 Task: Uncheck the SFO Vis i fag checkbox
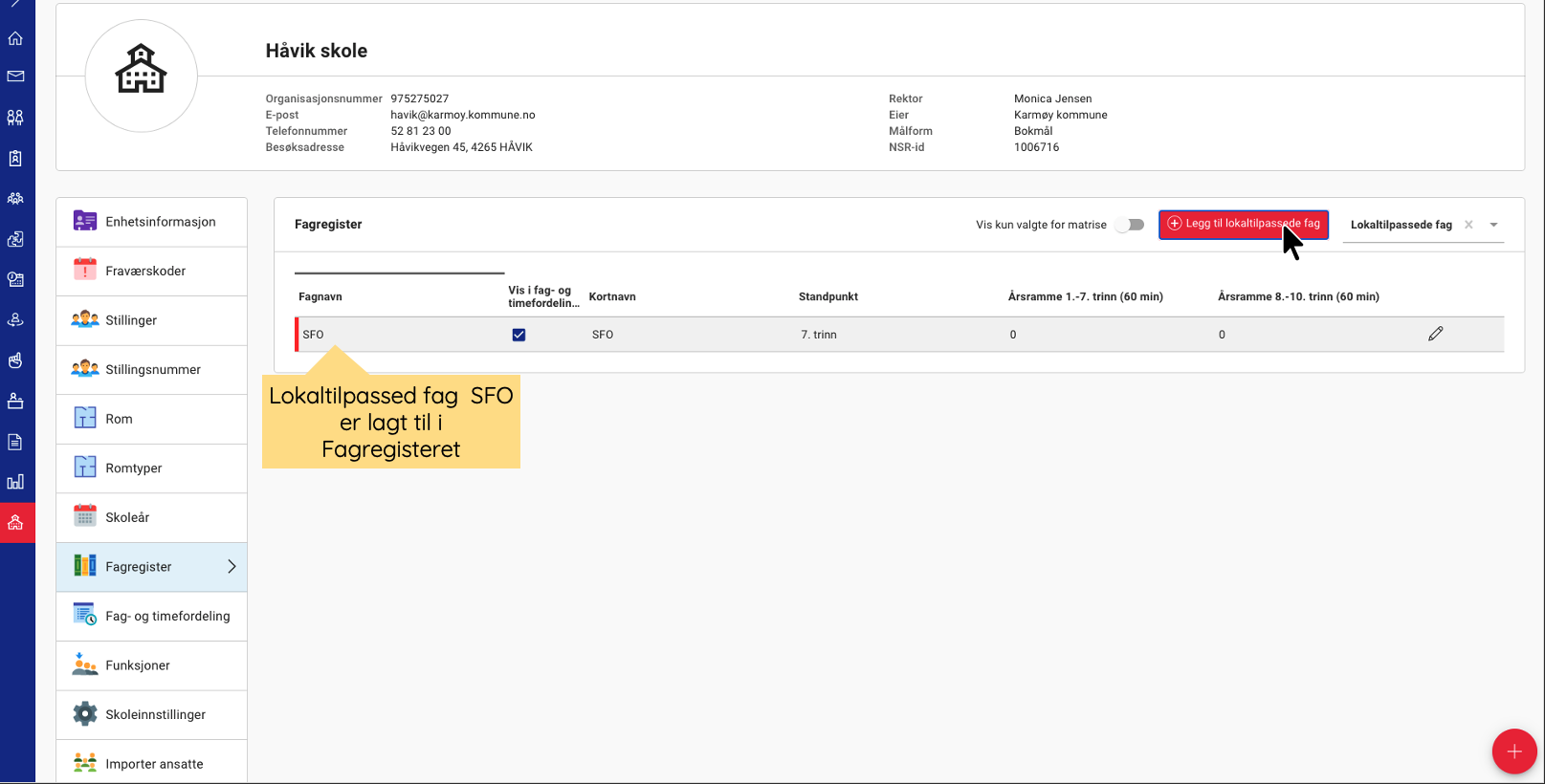519,335
